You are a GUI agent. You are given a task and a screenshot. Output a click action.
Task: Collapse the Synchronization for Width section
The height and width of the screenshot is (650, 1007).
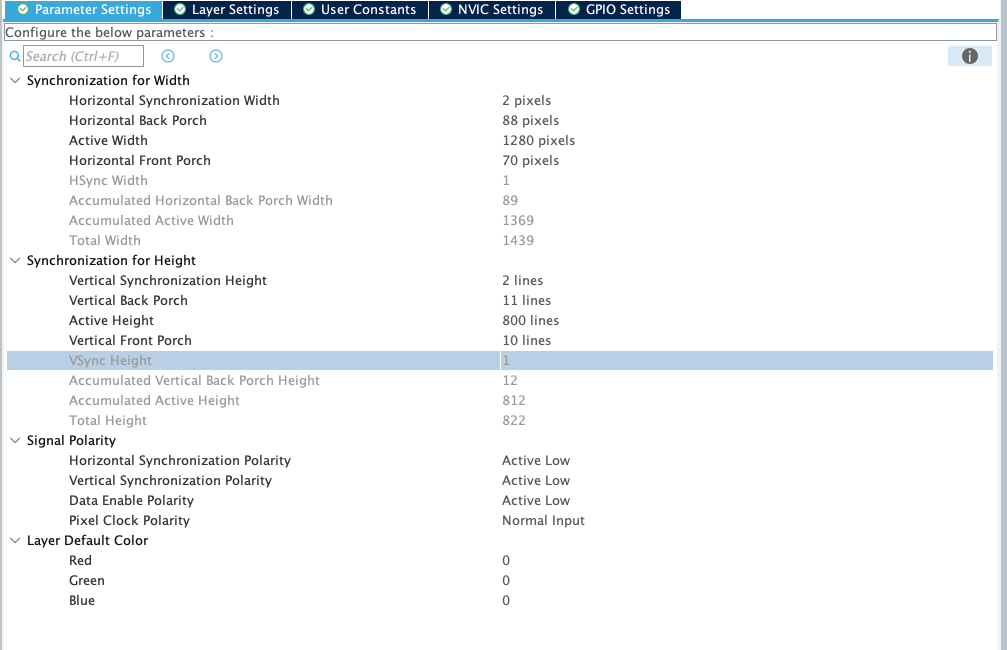point(14,80)
